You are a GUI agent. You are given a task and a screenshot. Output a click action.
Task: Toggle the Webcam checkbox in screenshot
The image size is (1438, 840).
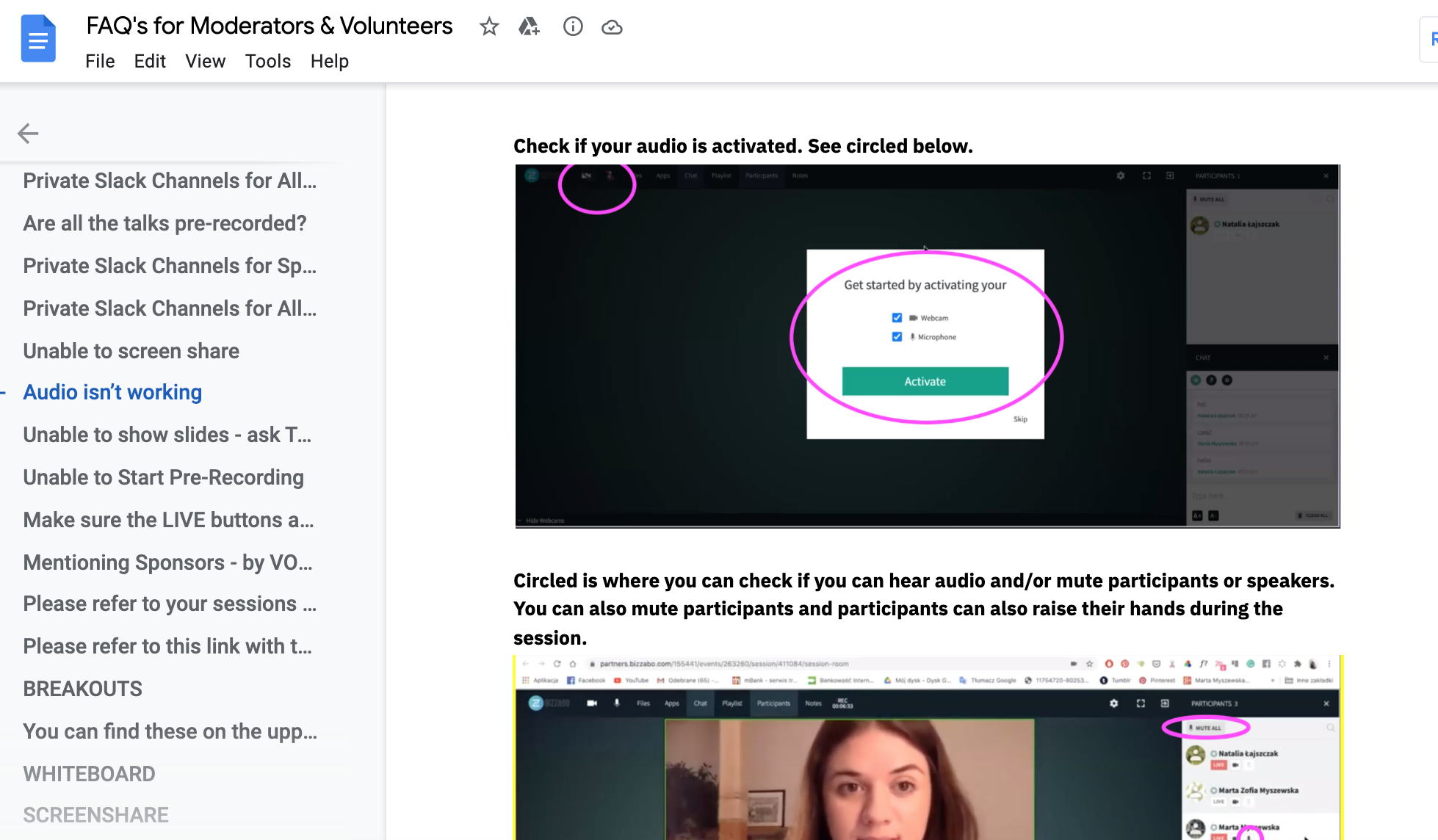point(897,318)
